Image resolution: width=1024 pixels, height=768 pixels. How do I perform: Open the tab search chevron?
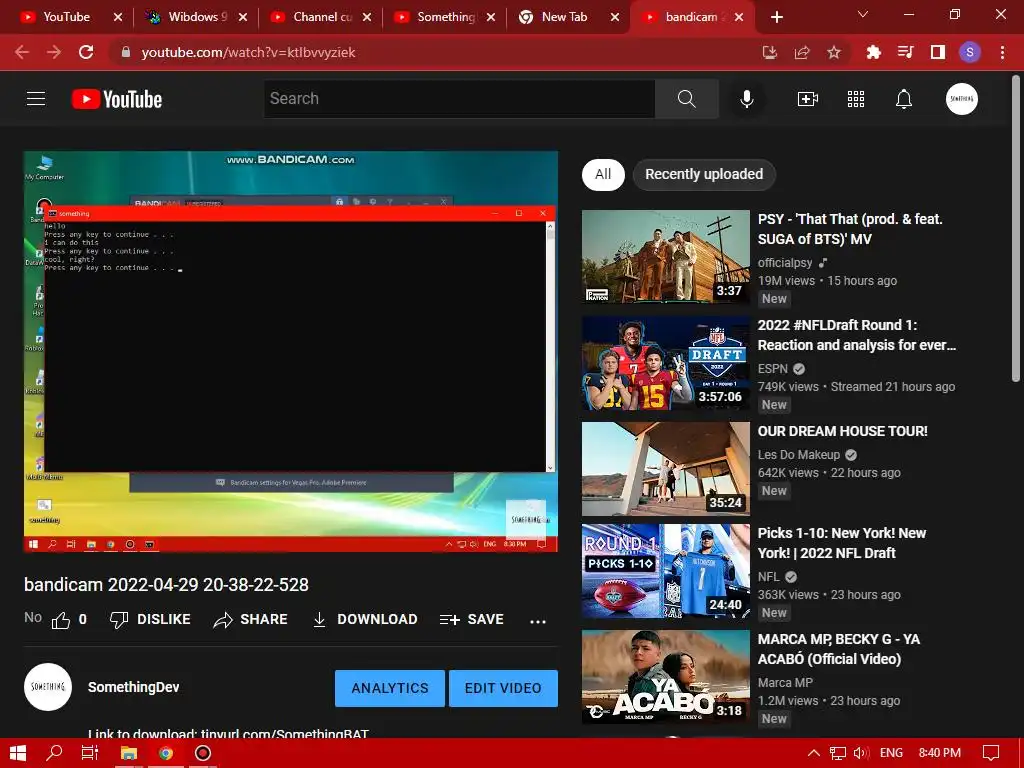coord(863,14)
